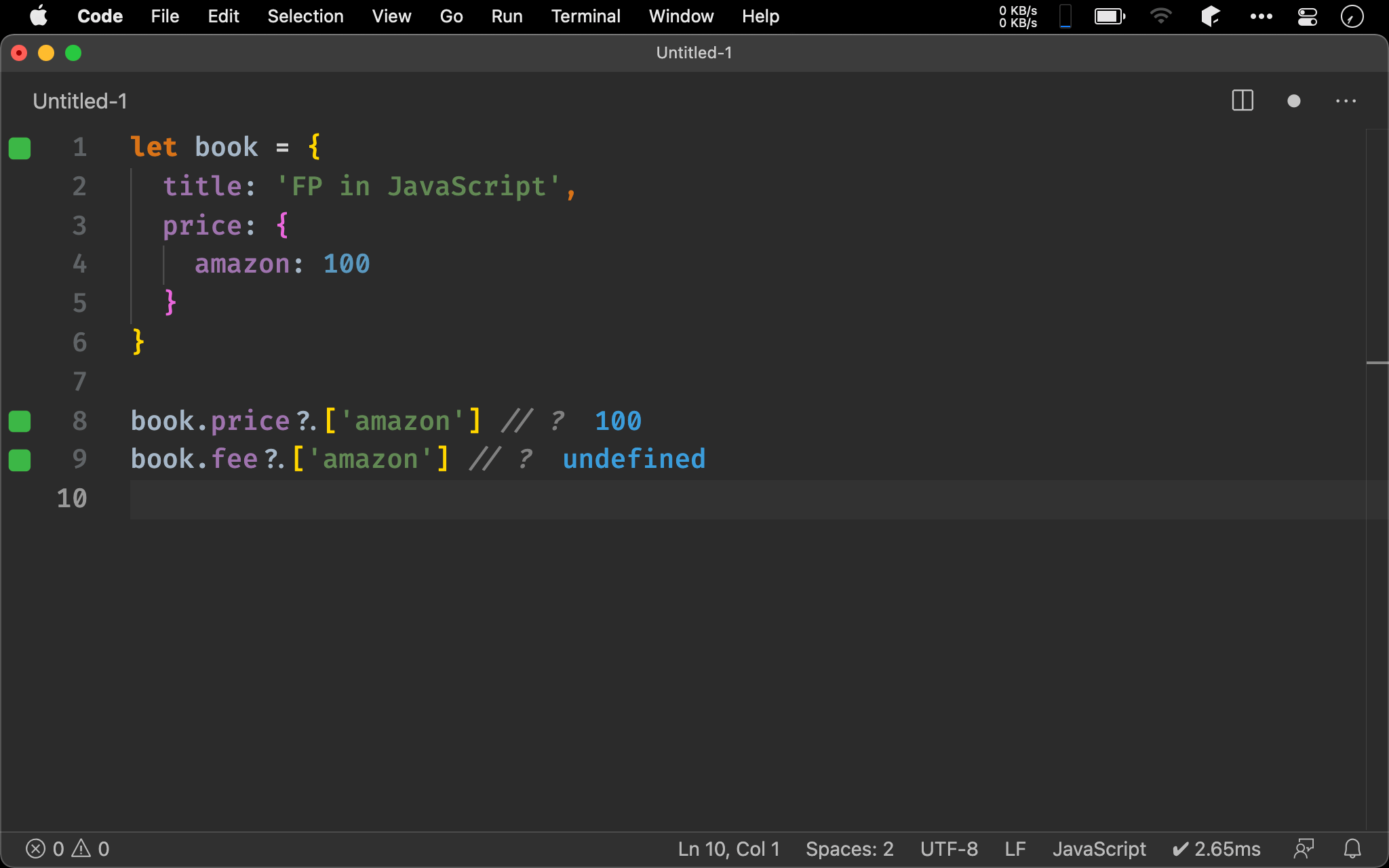Click the Ln 10, Col 1 indicator
Image resolution: width=1389 pixels, height=868 pixels.
pos(728,848)
